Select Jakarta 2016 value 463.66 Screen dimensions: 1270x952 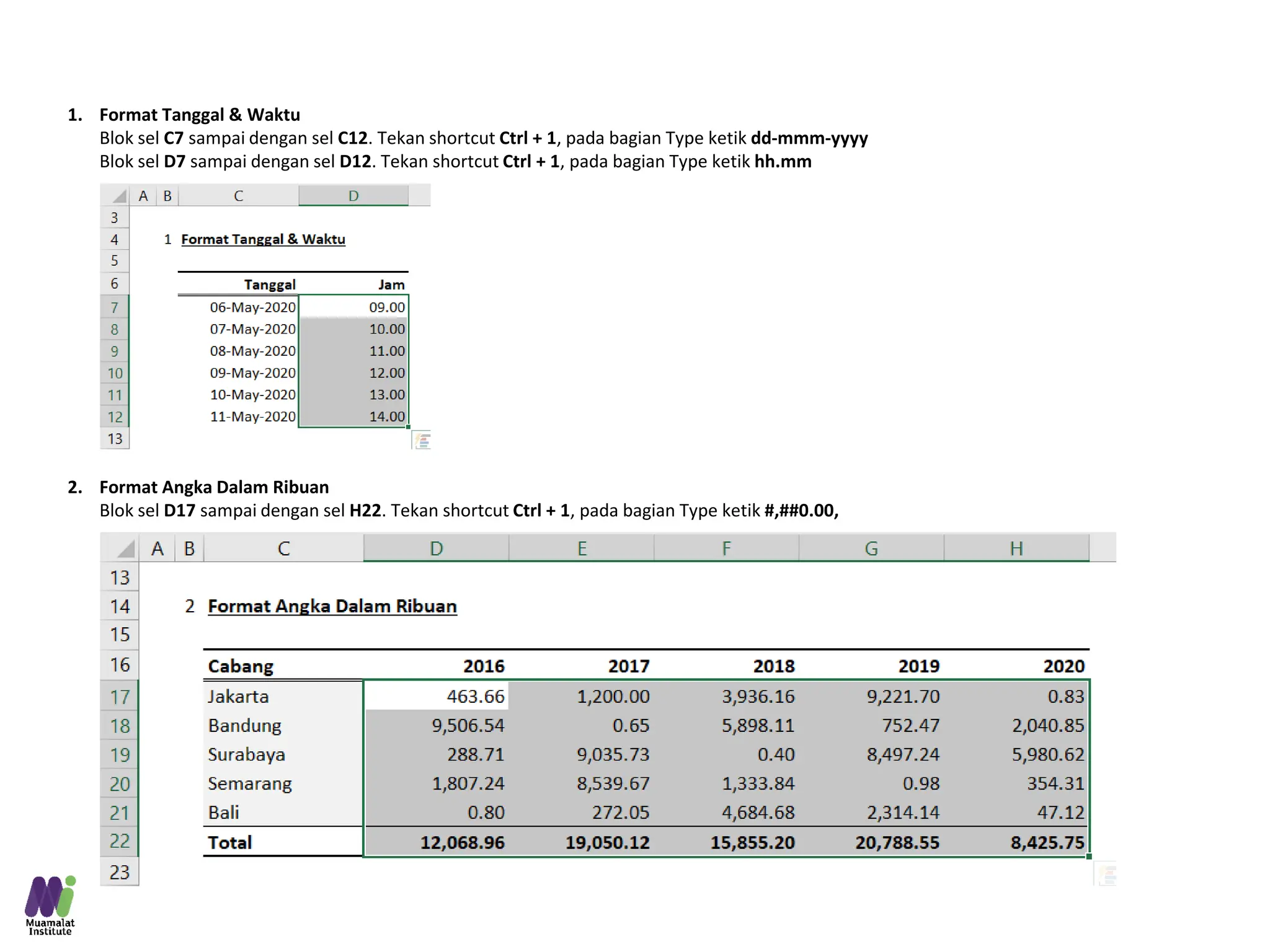(x=475, y=697)
